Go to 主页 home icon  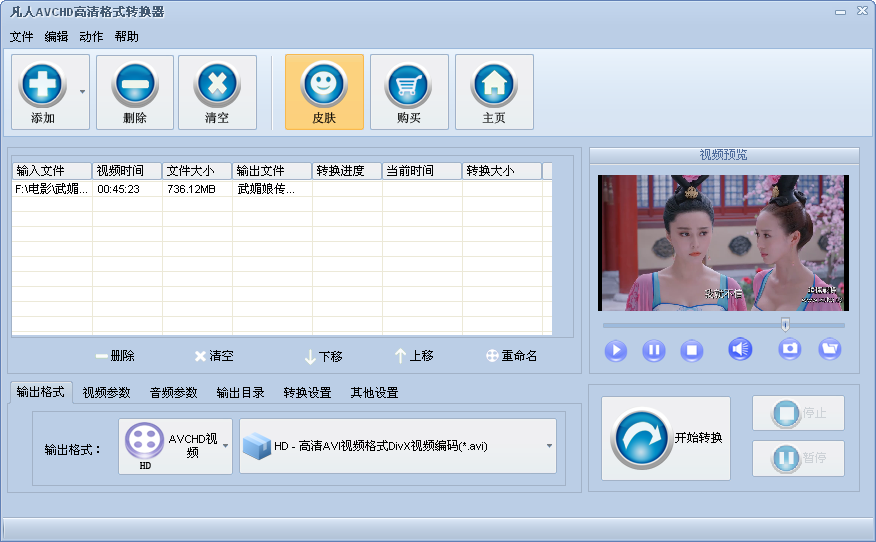coord(494,85)
